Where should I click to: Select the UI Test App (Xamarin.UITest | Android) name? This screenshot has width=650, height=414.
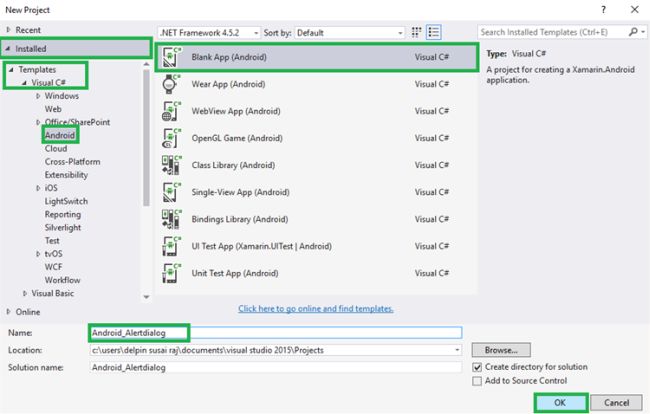262,246
